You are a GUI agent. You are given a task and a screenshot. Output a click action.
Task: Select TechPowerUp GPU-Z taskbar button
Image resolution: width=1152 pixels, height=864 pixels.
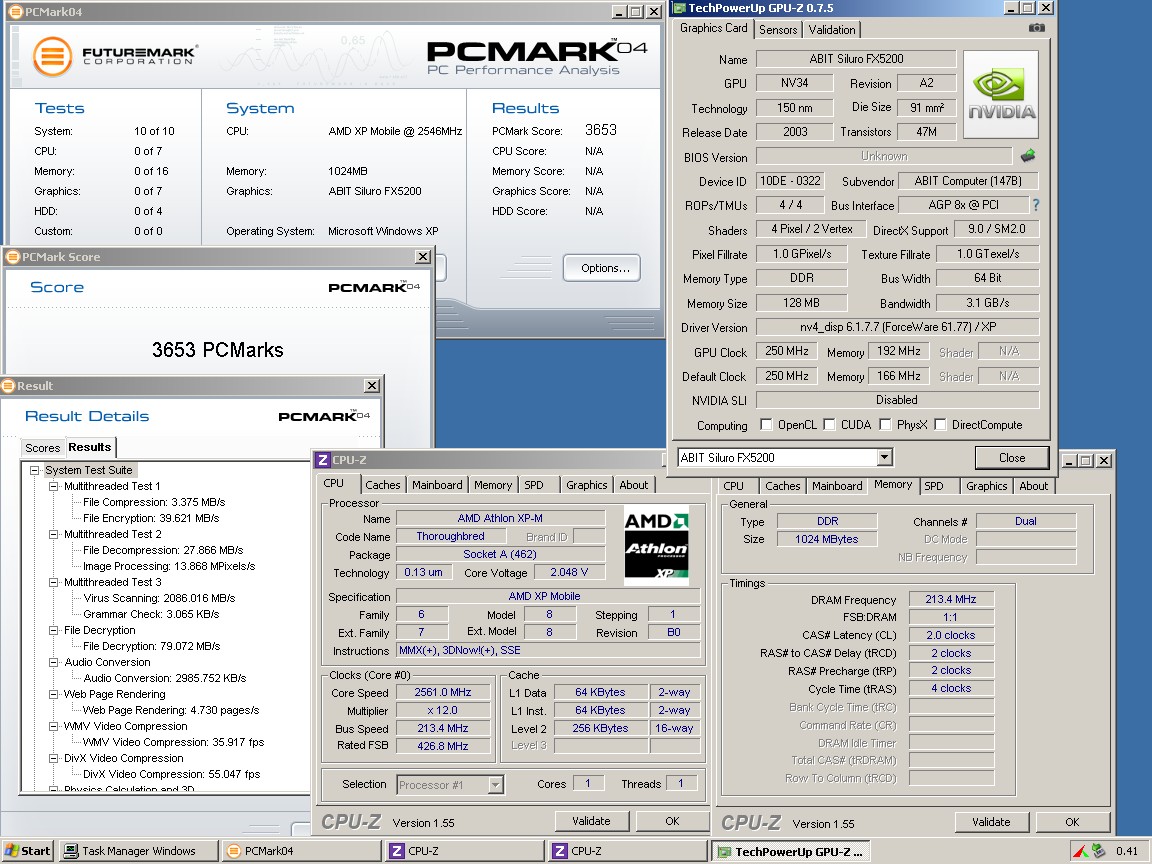[792, 852]
